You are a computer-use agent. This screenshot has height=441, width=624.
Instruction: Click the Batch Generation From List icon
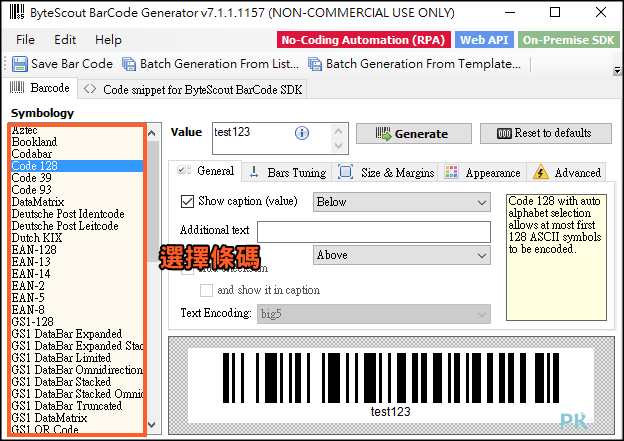coord(129,64)
